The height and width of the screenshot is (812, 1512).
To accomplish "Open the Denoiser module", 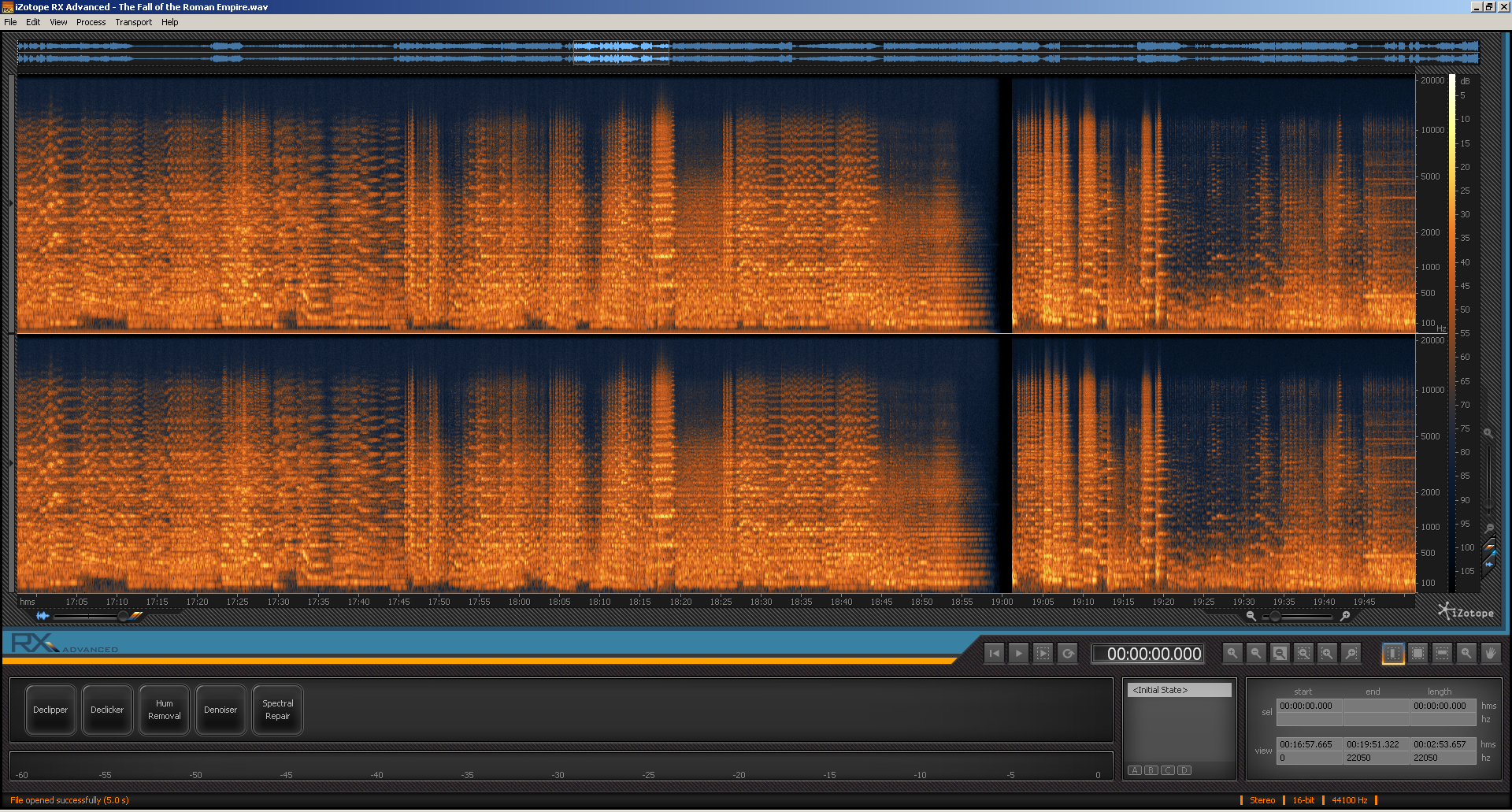I will coord(220,710).
